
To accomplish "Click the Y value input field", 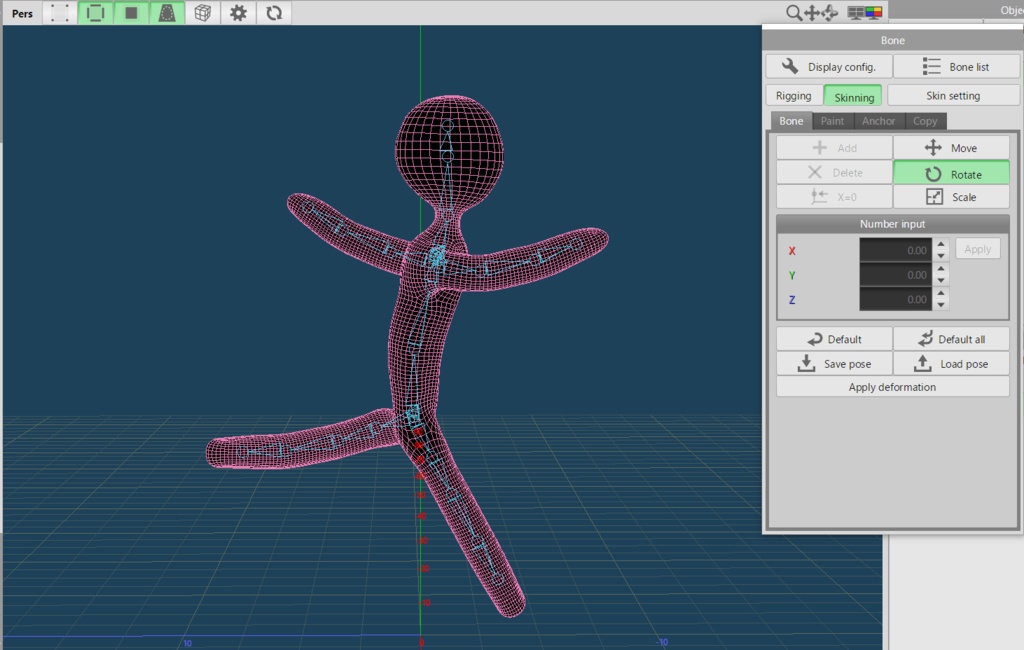I will tap(895, 275).
